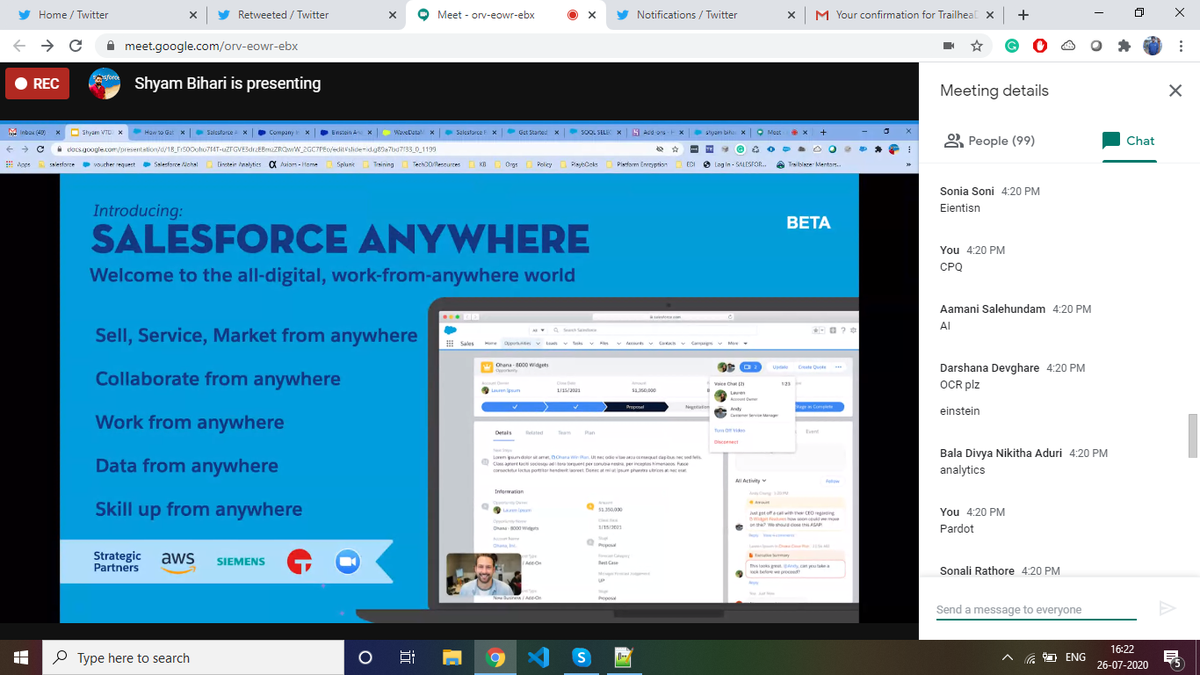Open camera permission icon in address bar
This screenshot has width=1200, height=675.
click(949, 46)
